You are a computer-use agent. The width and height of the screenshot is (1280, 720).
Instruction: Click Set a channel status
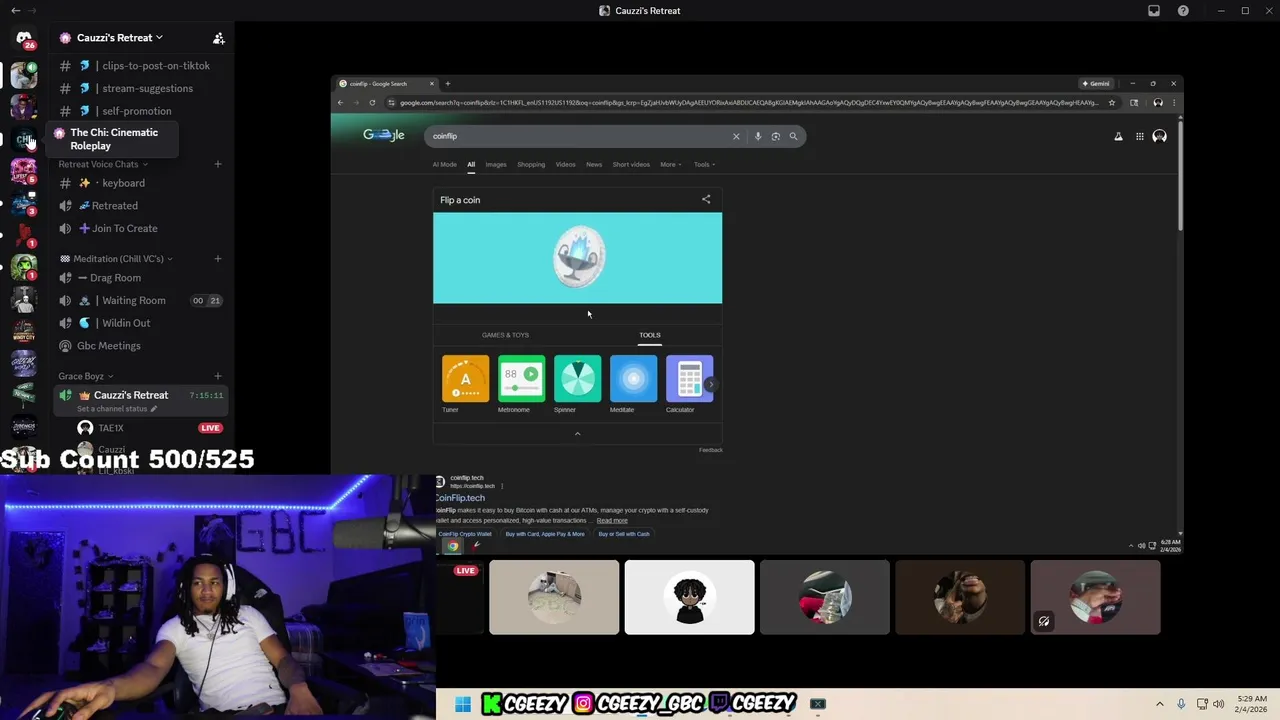coord(116,409)
